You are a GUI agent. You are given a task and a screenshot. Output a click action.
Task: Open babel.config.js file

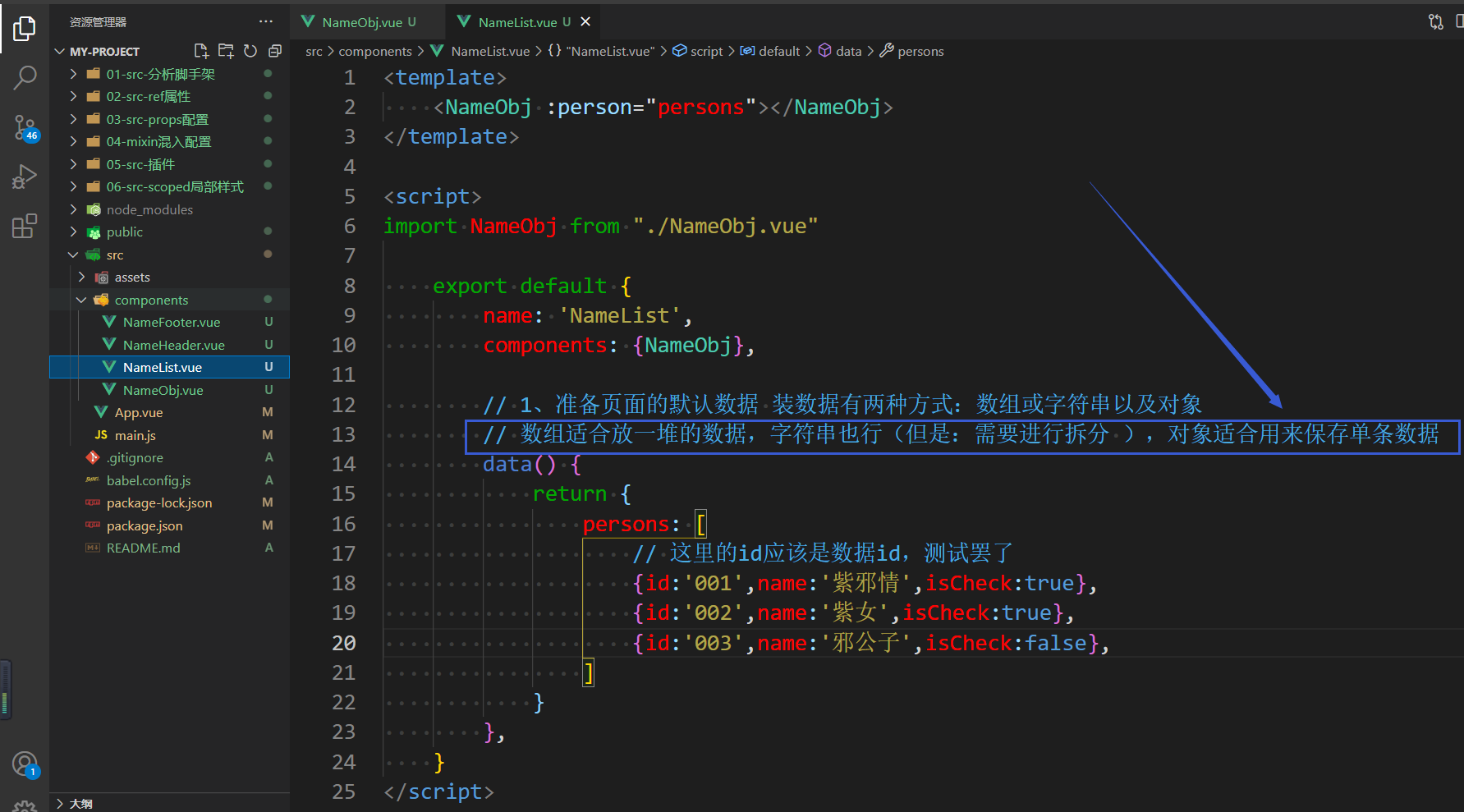pyautogui.click(x=148, y=480)
